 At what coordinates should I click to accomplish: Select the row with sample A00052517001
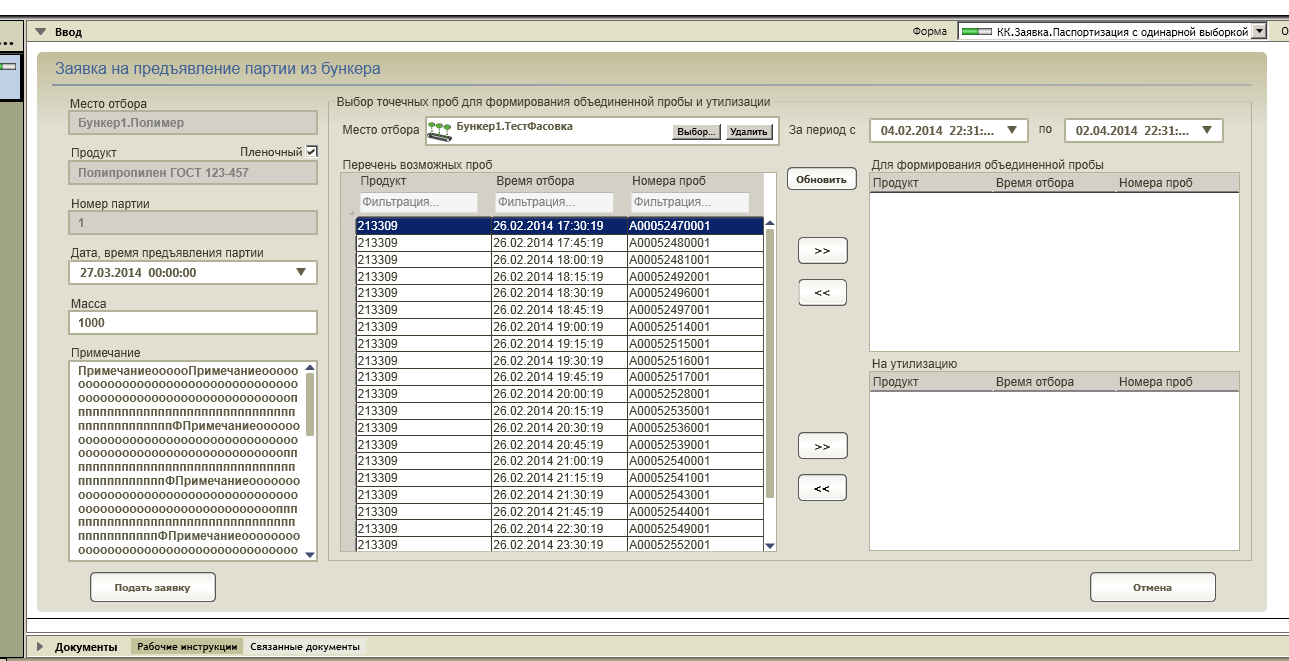559,377
